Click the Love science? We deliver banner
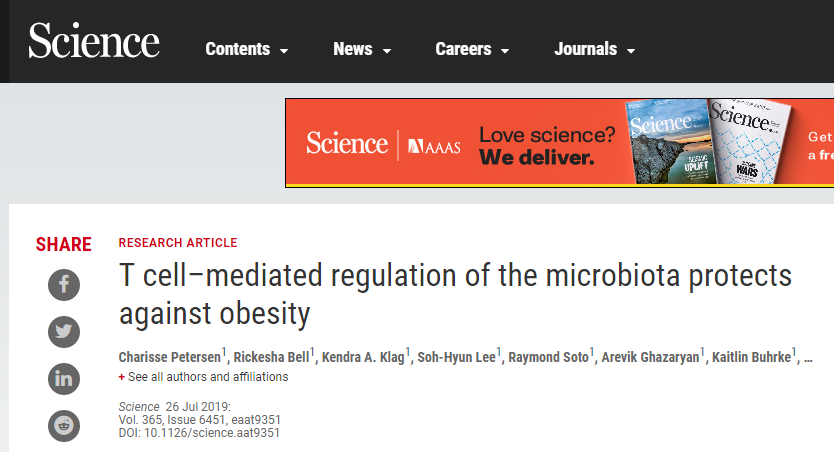Screen dimensions: 834x452 pyautogui.click(x=560, y=143)
